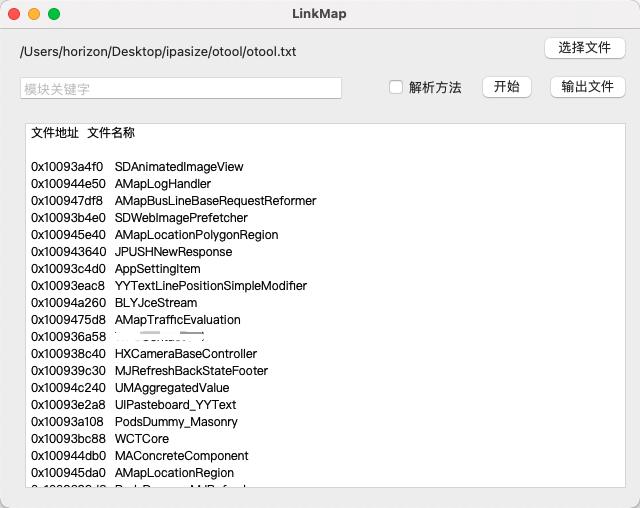The image size is (640, 508).
Task: Click address 0x100939c30
Action: [69, 371]
